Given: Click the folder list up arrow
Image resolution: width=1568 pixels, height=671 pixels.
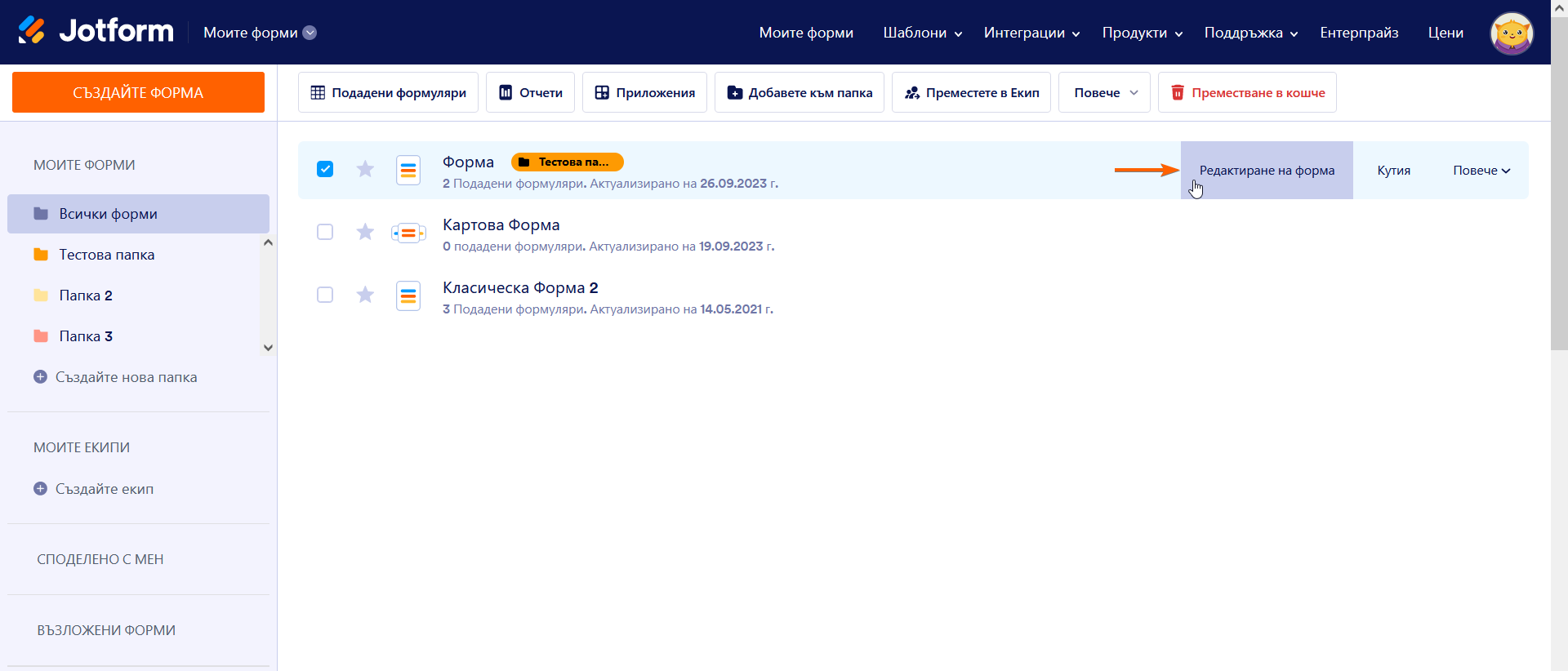Looking at the screenshot, I should 268,243.
